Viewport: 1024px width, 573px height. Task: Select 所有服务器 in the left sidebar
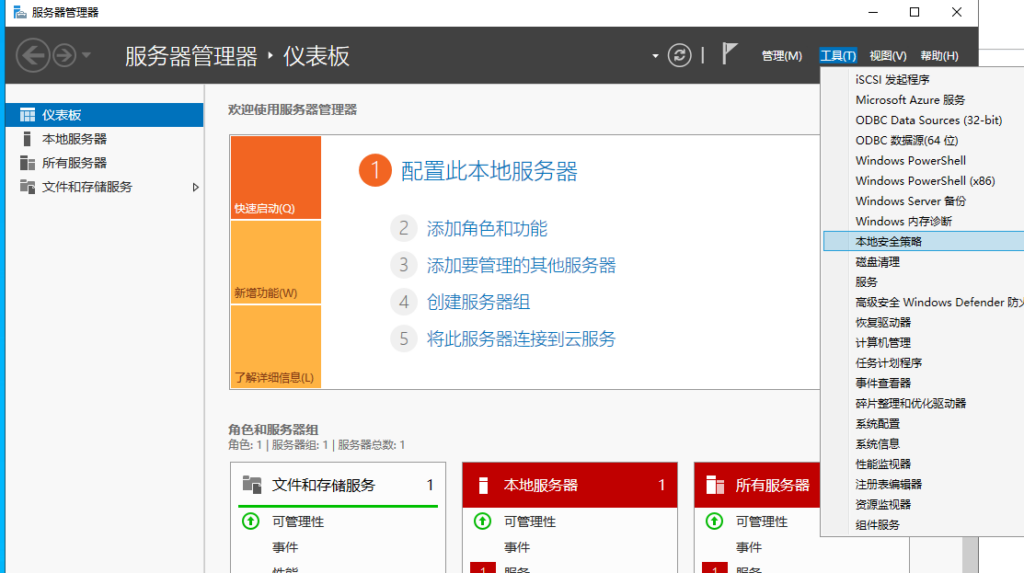[74, 163]
